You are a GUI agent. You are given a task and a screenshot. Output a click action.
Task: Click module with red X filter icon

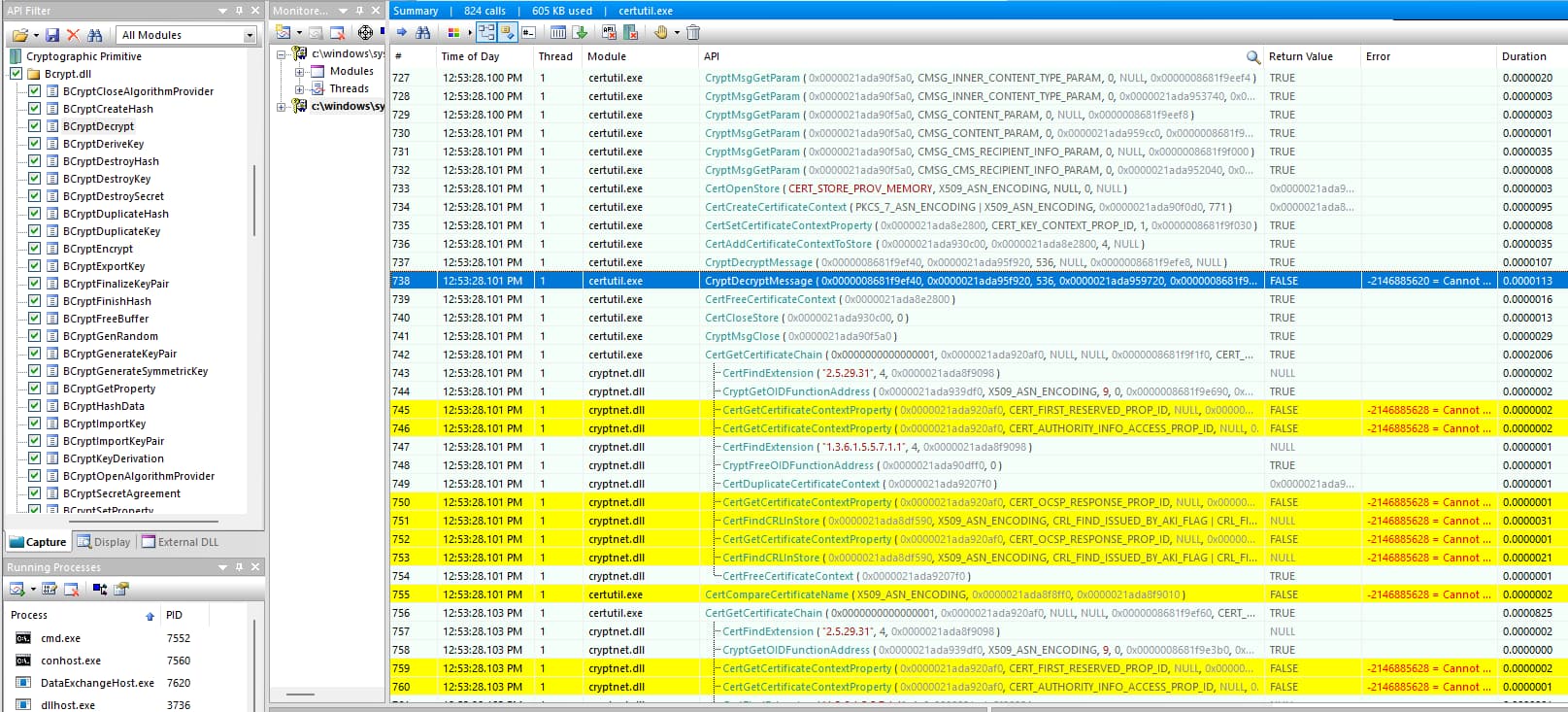630,32
